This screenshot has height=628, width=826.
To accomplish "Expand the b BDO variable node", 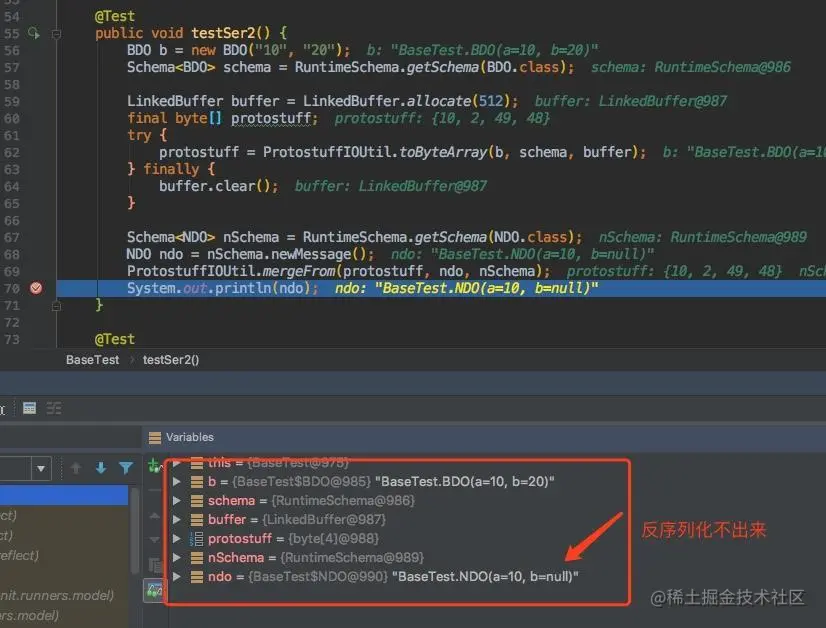I will coord(177,482).
